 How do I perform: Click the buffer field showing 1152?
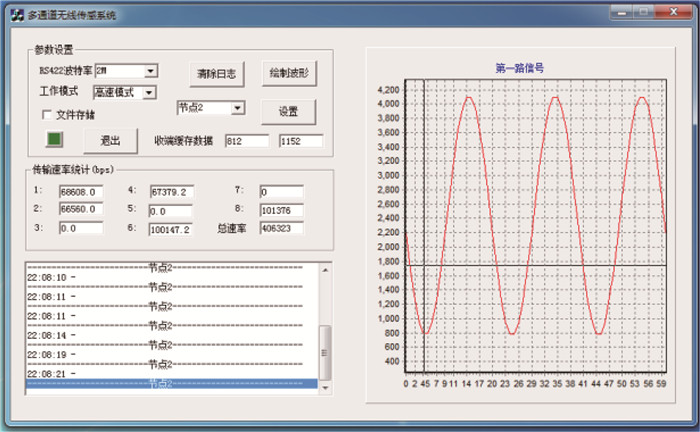coord(301,141)
